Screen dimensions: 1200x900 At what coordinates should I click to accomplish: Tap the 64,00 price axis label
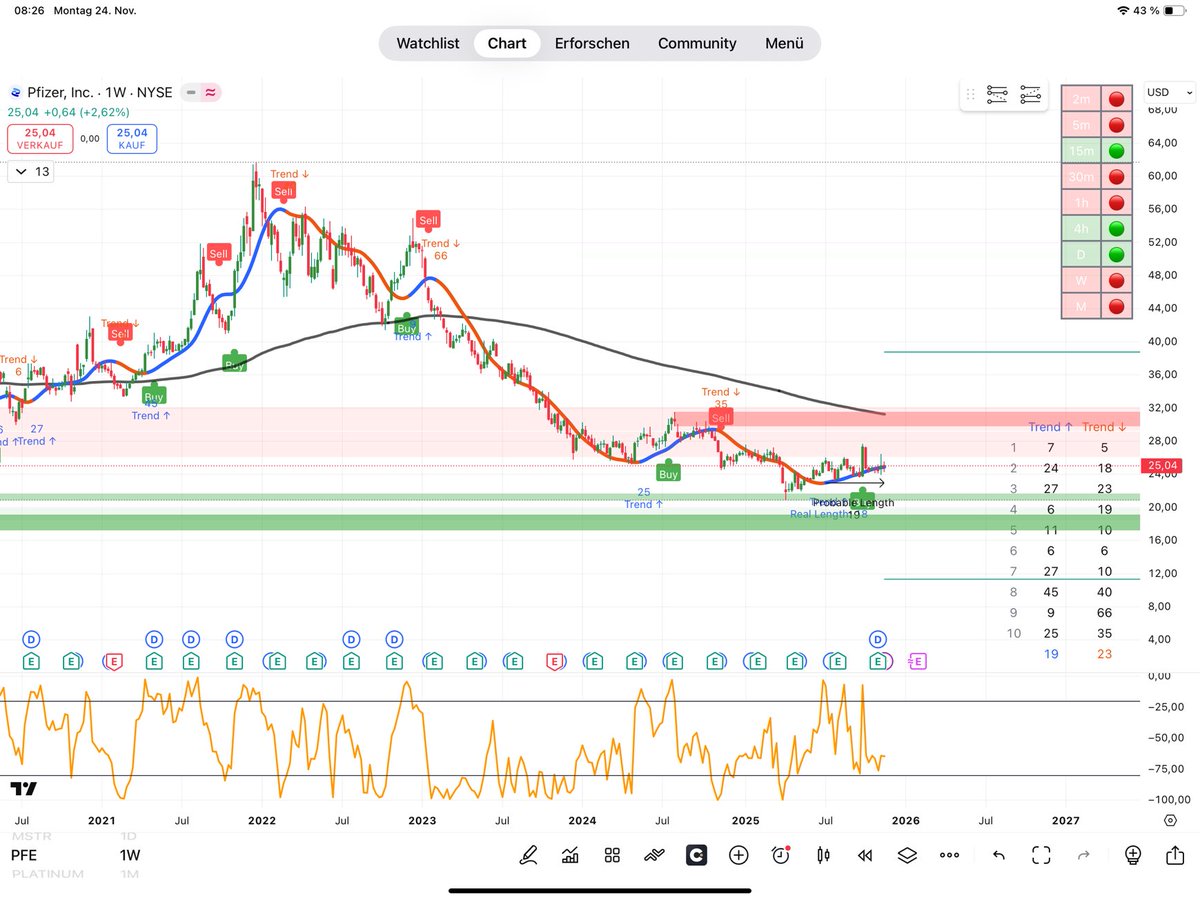pyautogui.click(x=1161, y=142)
